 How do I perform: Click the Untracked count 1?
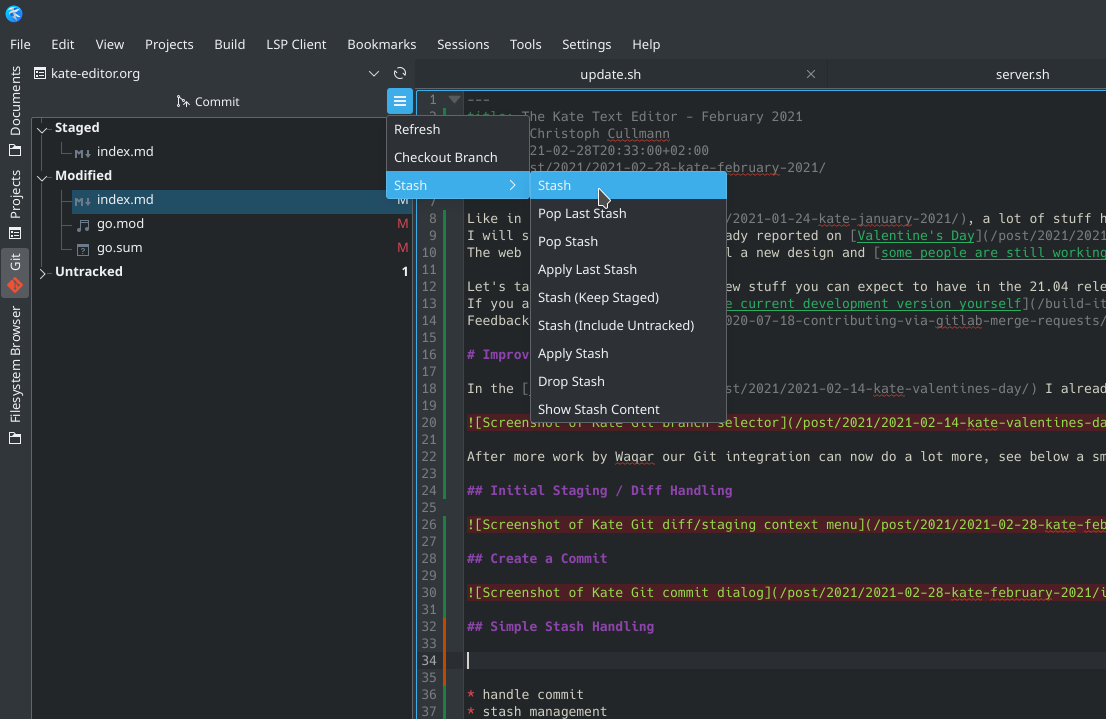click(405, 272)
